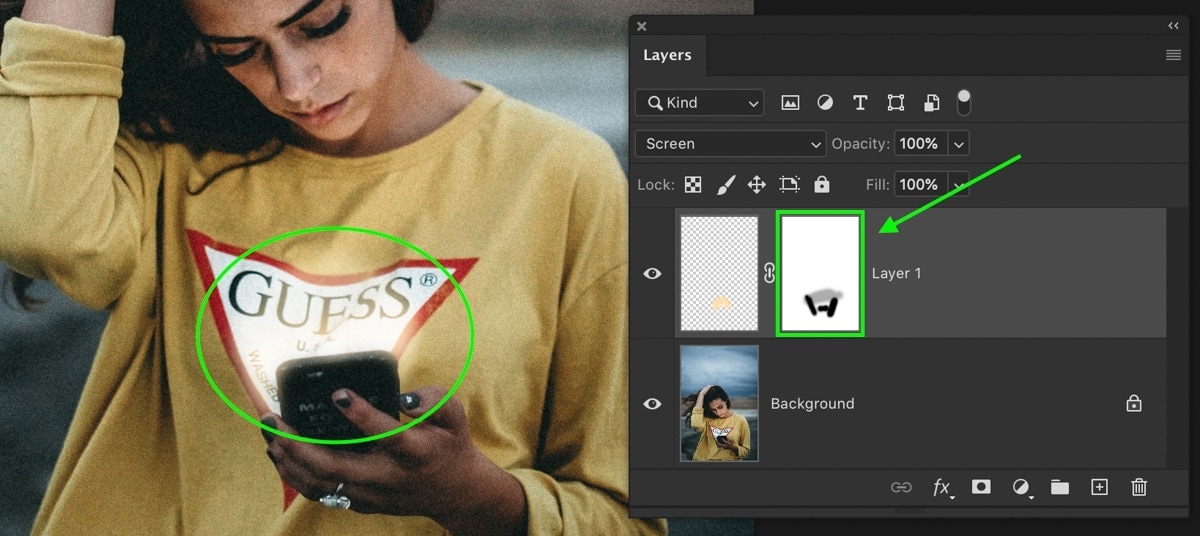Select the Background layer thumbnail
The width and height of the screenshot is (1200, 536).
[x=719, y=403]
